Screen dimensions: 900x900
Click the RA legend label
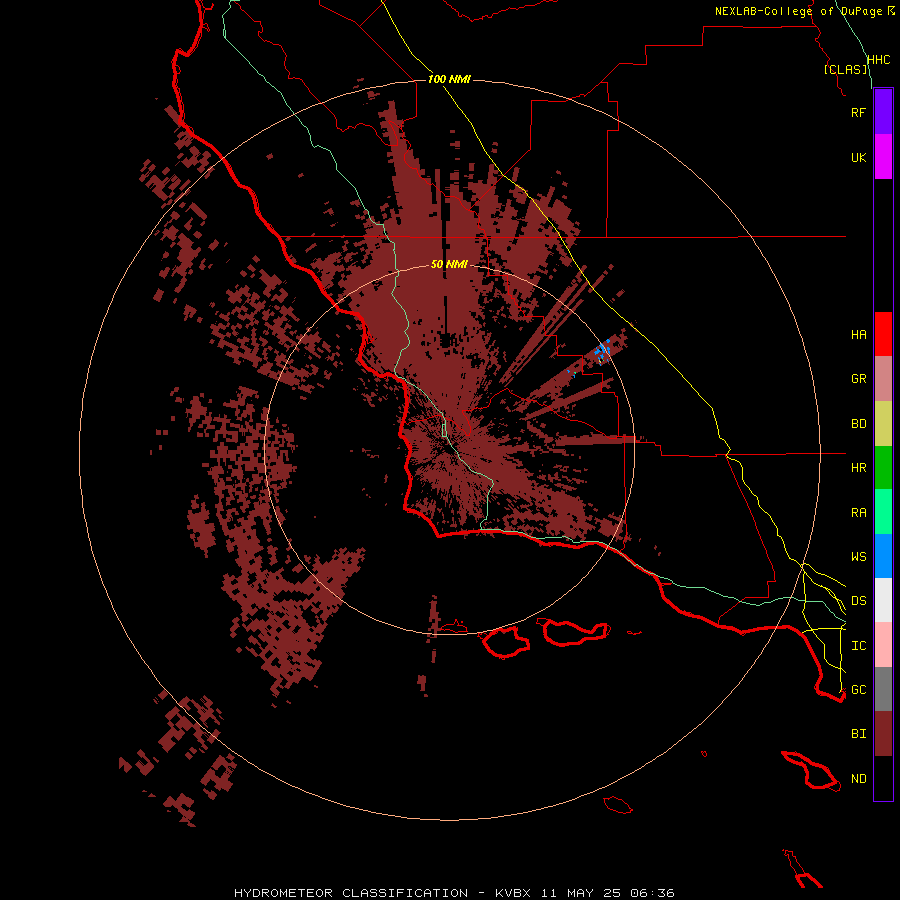(x=858, y=513)
